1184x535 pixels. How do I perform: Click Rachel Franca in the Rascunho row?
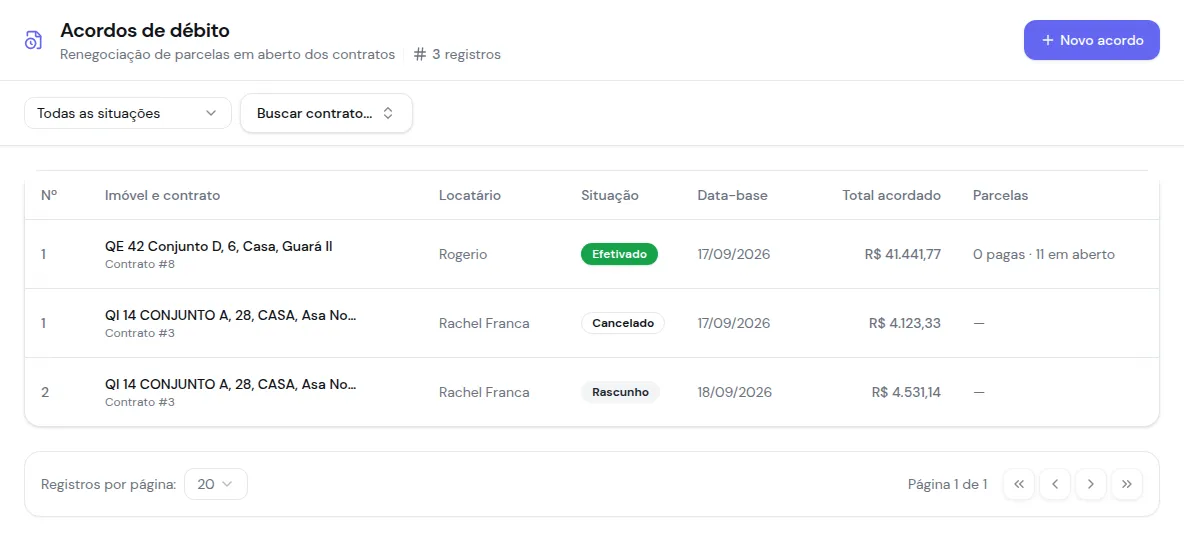click(x=484, y=392)
